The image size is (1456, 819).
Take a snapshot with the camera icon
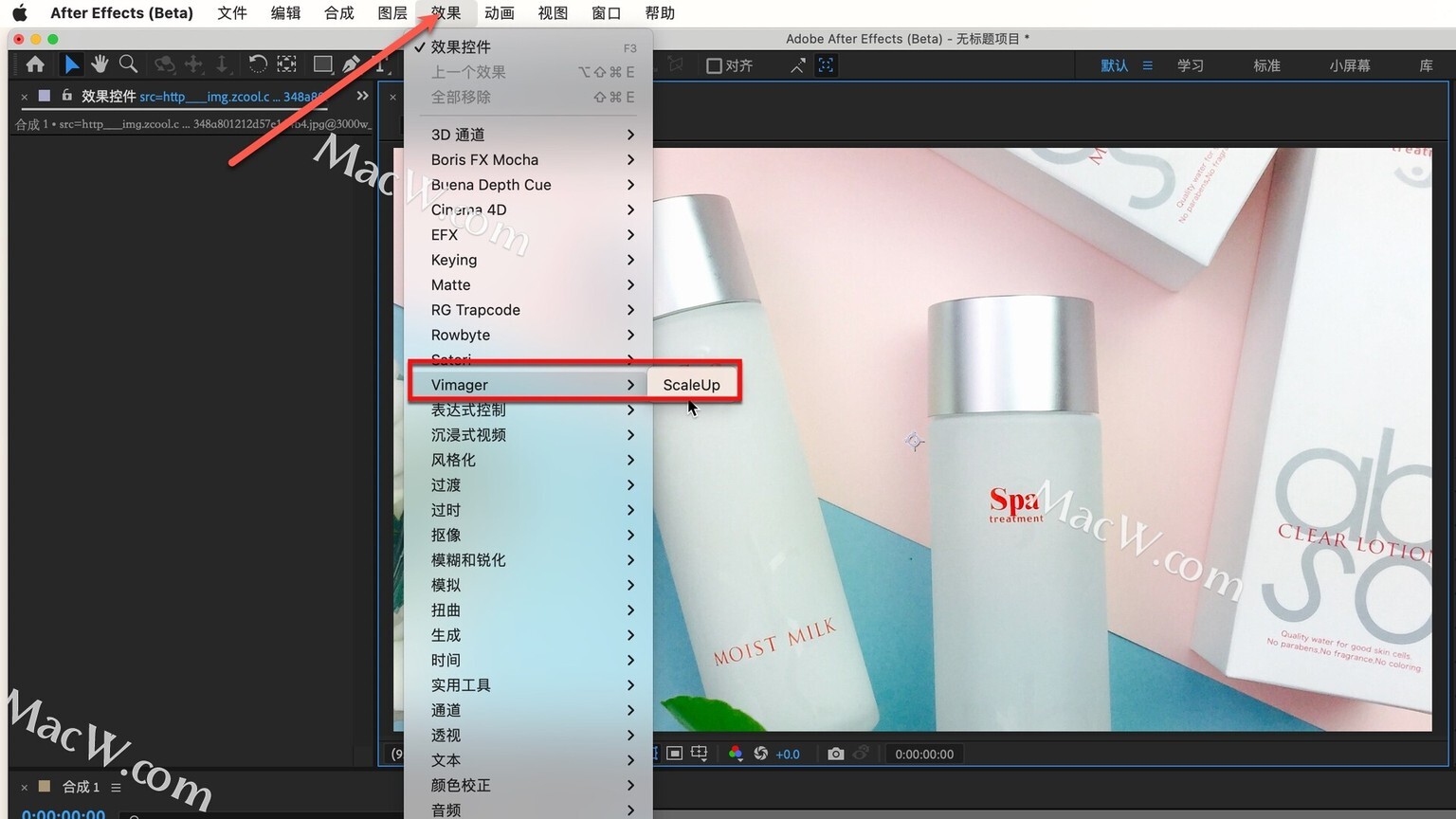point(835,754)
